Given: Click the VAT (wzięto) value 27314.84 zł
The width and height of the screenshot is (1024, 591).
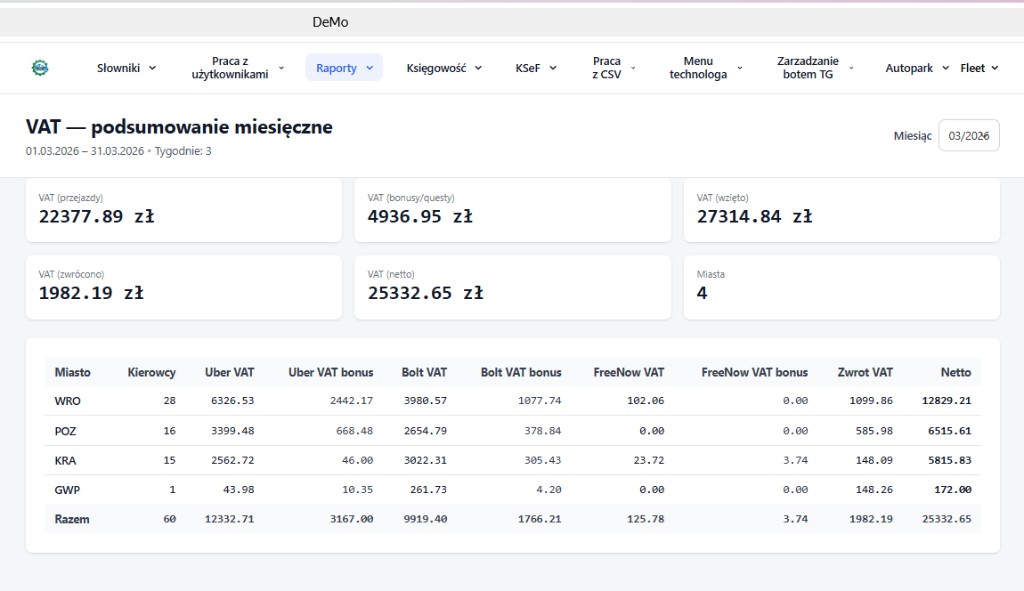Looking at the screenshot, I should 754,217.
